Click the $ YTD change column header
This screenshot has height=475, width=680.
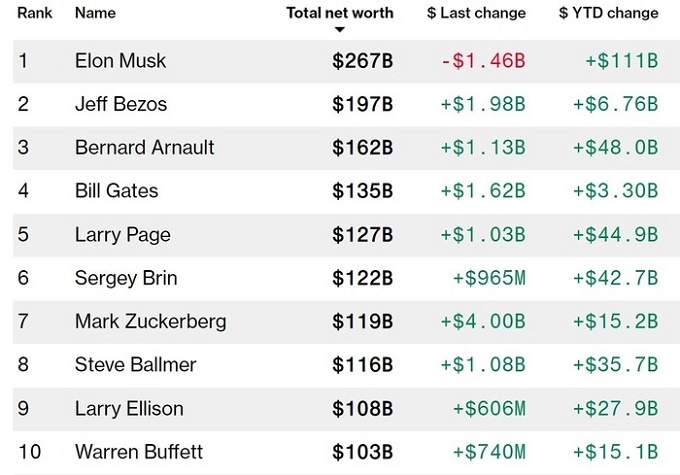coord(608,13)
